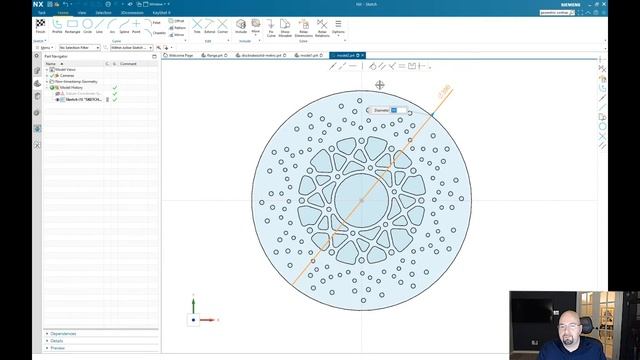Select the Point sketch tool
The image size is (640, 360).
(136, 26)
